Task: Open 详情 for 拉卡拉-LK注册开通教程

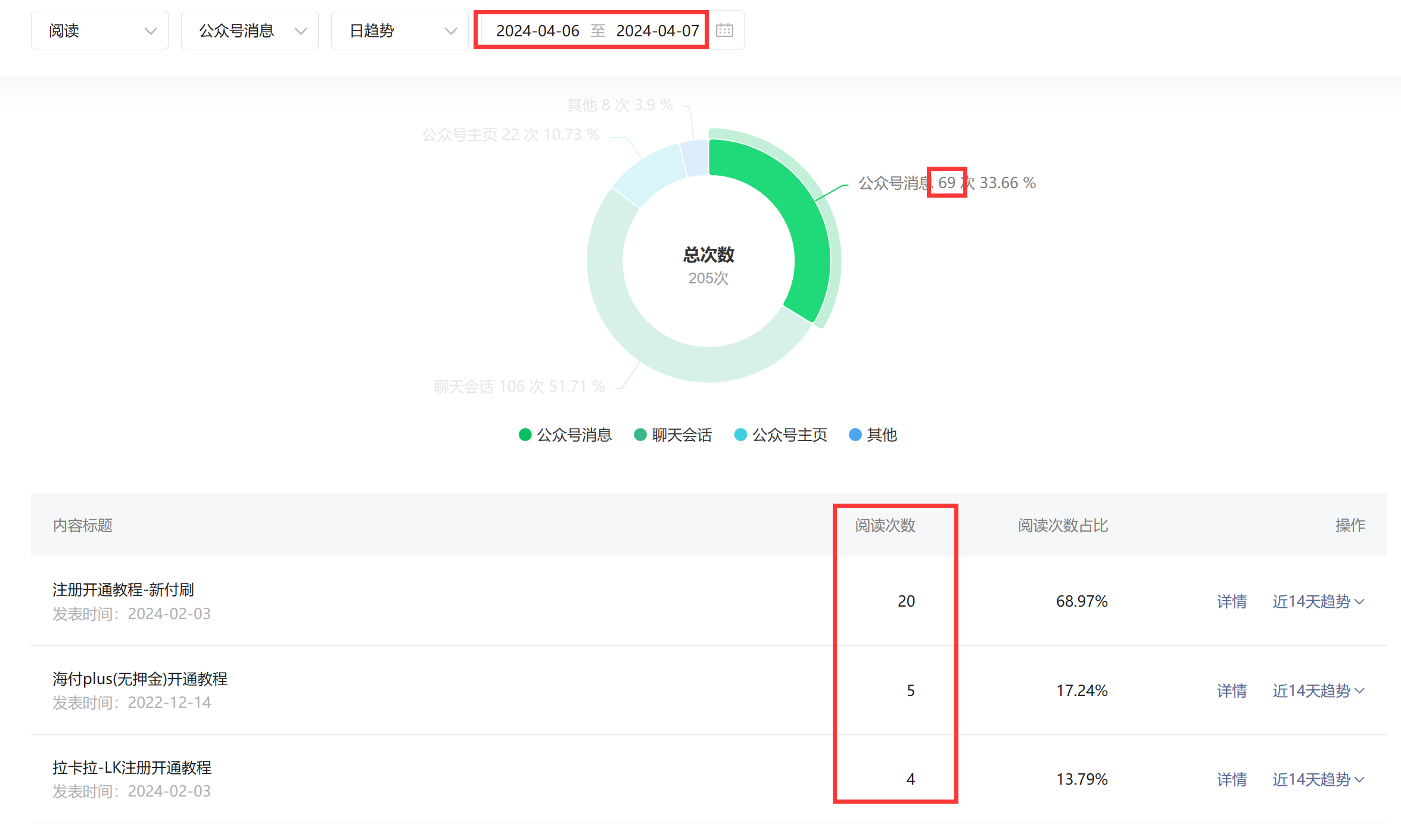Action: (x=1231, y=779)
